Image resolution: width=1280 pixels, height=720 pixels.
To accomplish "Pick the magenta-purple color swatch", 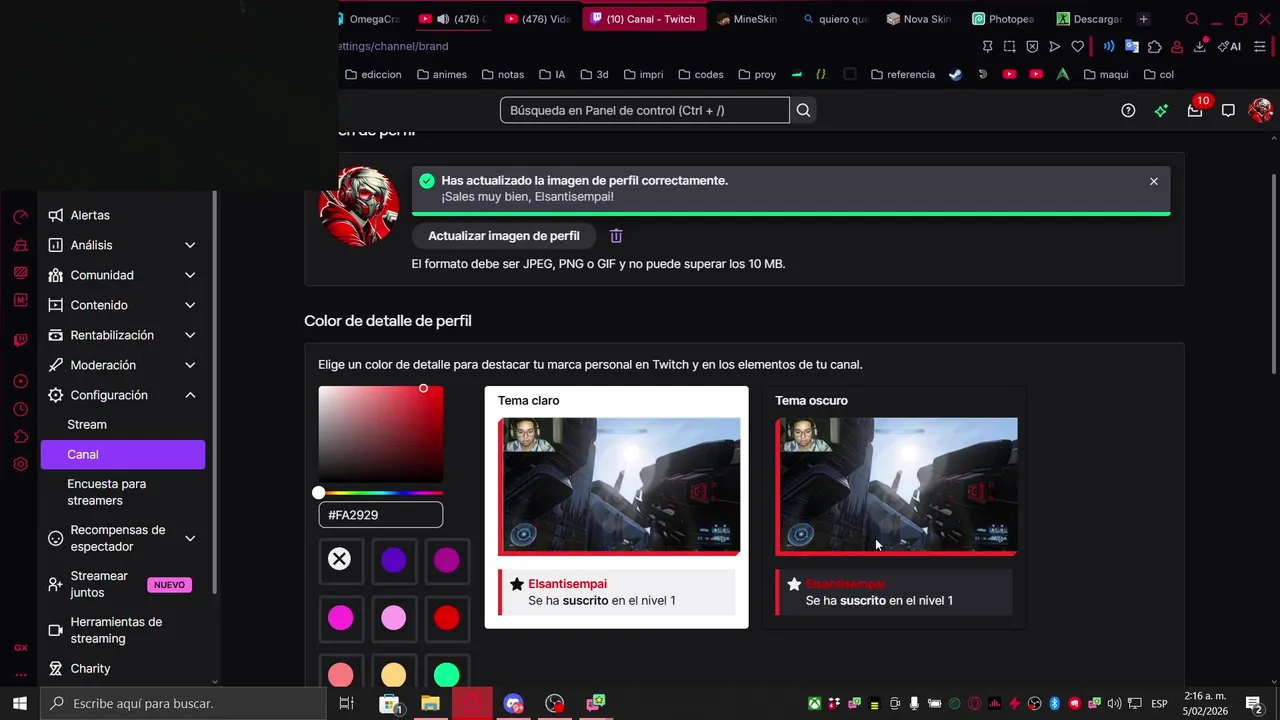I will pyautogui.click(x=447, y=560).
